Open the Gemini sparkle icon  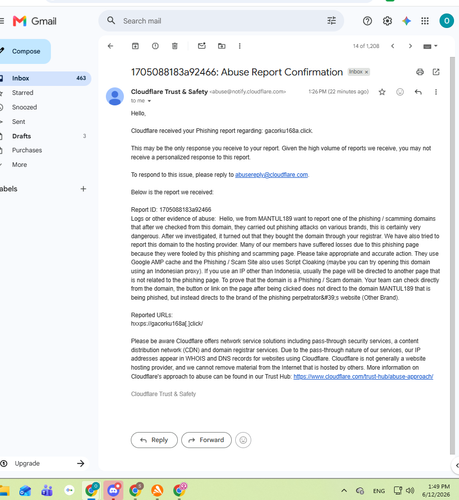[406, 21]
